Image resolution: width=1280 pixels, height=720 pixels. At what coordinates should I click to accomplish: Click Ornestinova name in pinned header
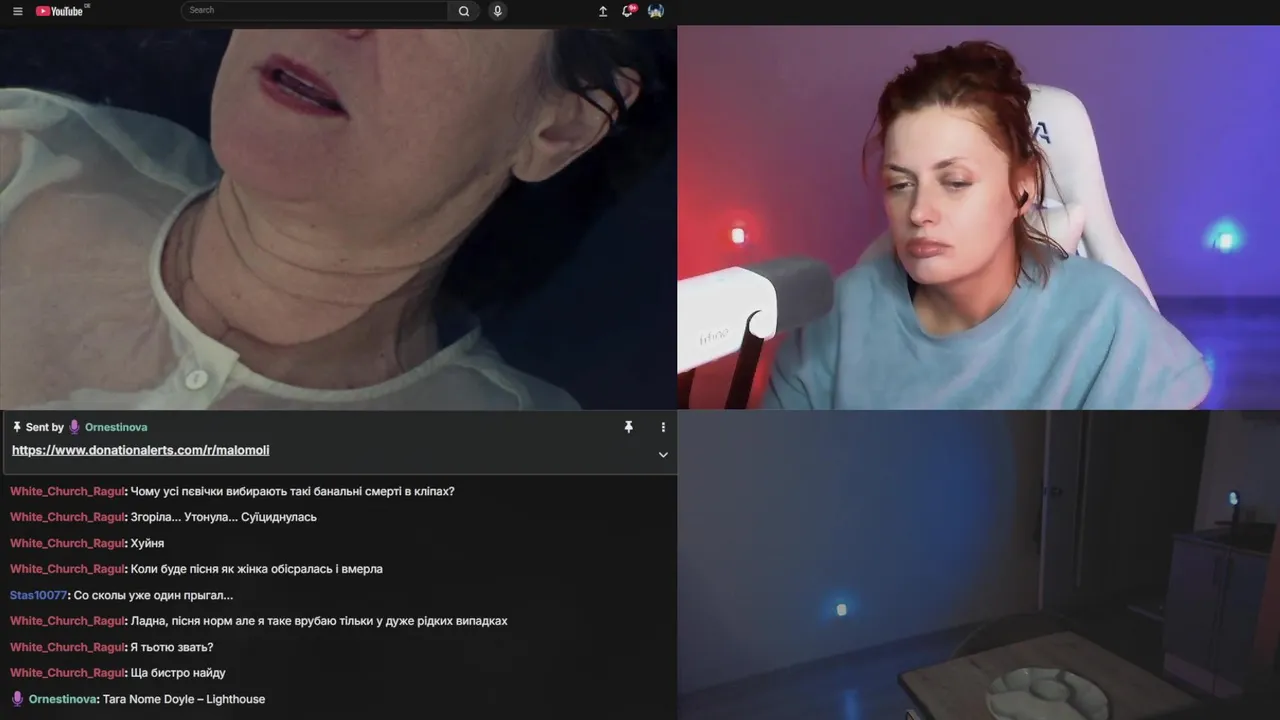[x=116, y=427]
